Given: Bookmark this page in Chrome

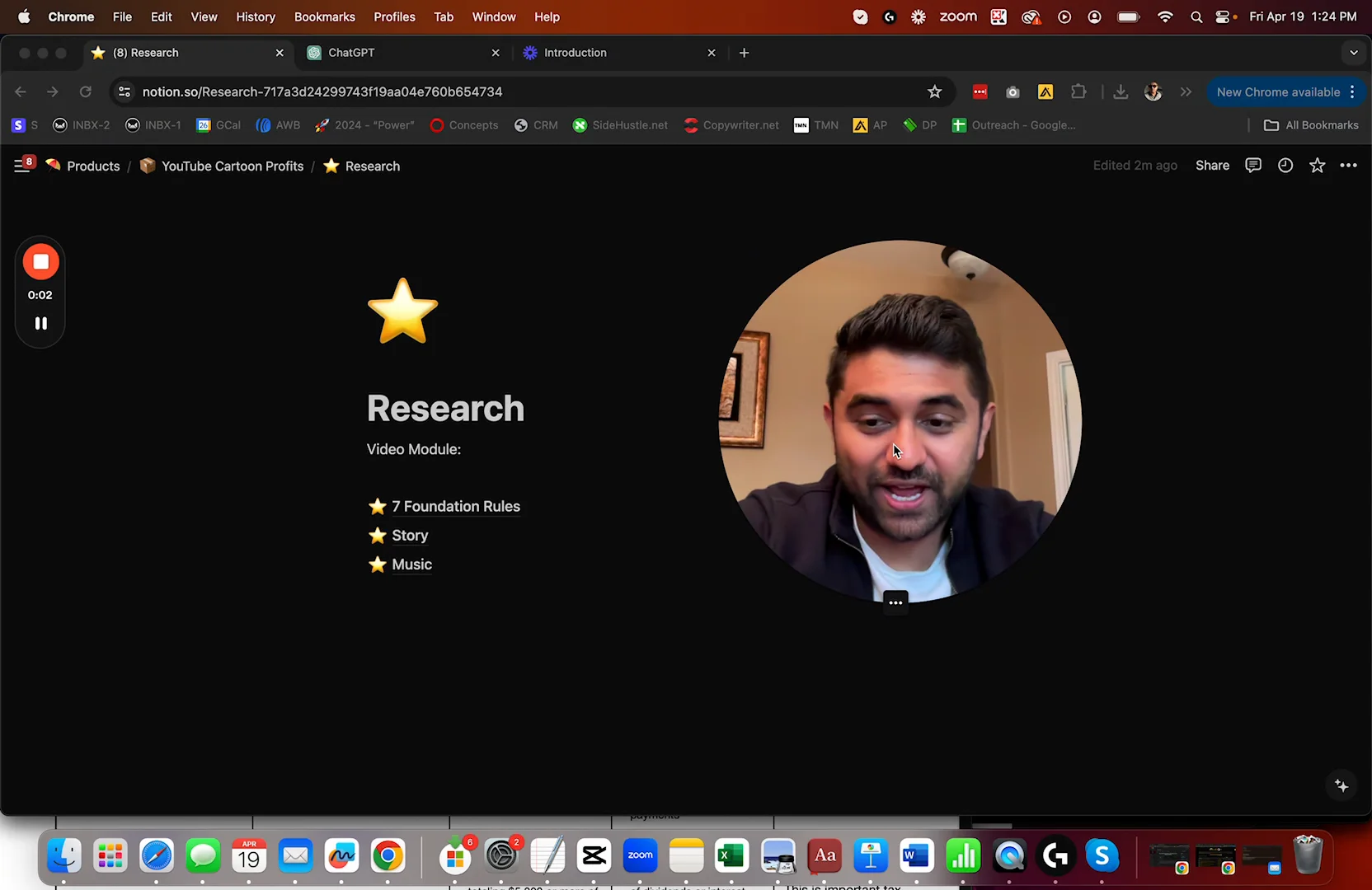Looking at the screenshot, I should coord(934,92).
